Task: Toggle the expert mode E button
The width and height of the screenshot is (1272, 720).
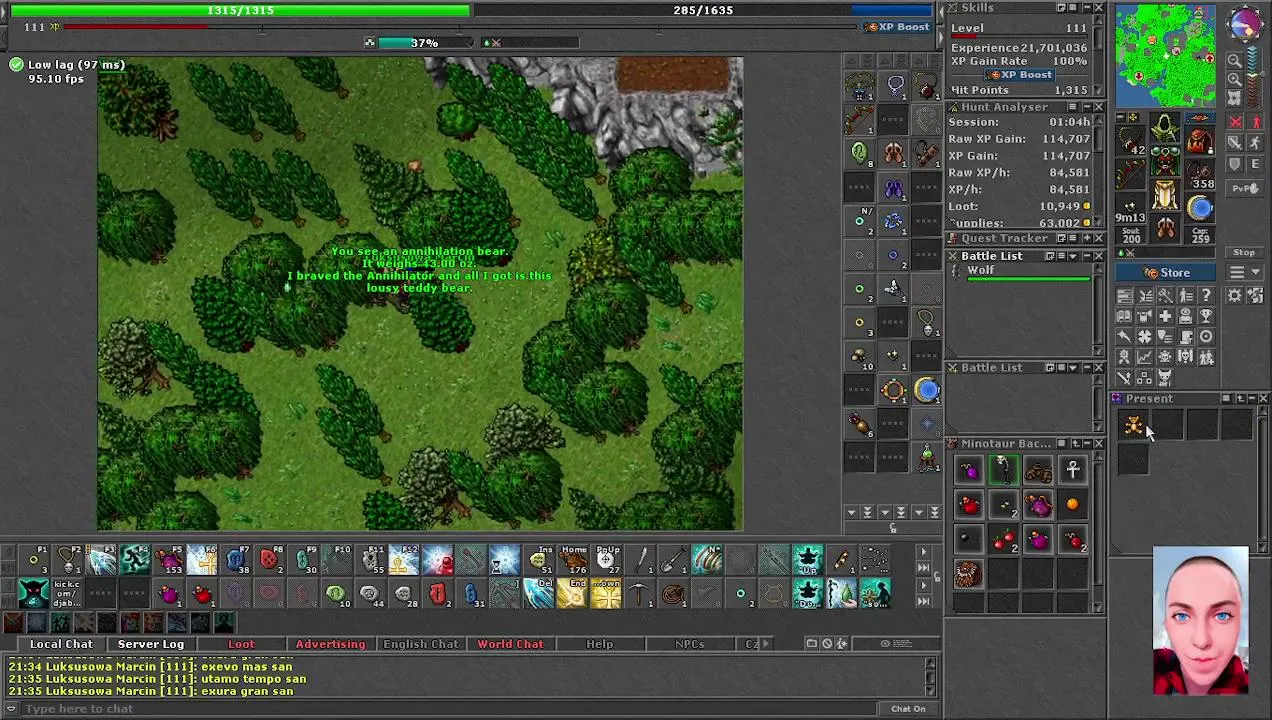Action: tap(1254, 164)
